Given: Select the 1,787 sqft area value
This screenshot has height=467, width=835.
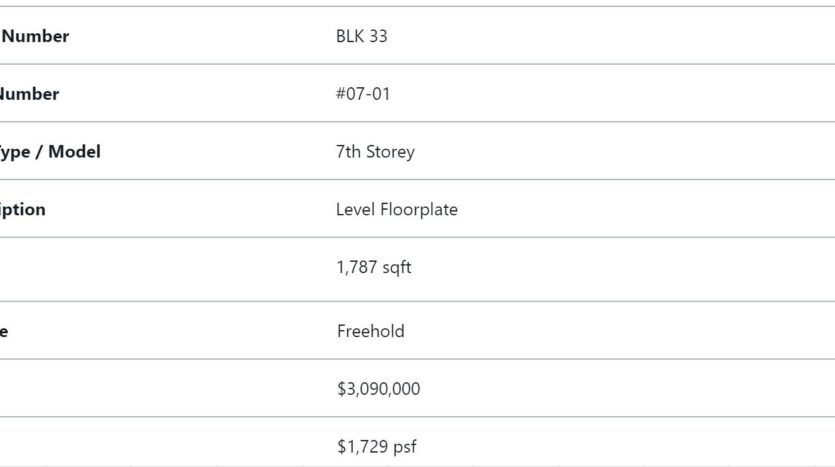Looking at the screenshot, I should point(373,267).
